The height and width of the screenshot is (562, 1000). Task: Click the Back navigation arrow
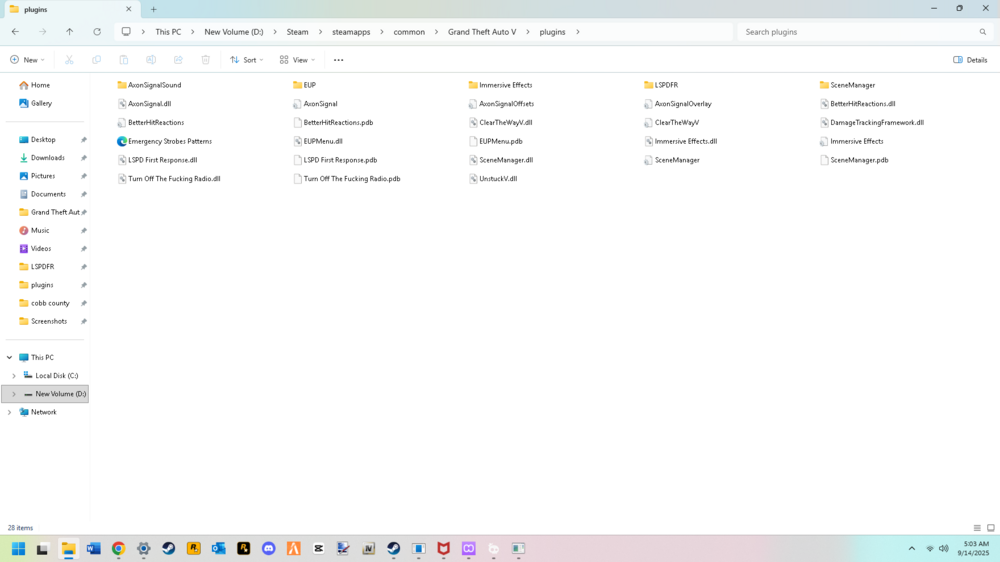coord(15,32)
